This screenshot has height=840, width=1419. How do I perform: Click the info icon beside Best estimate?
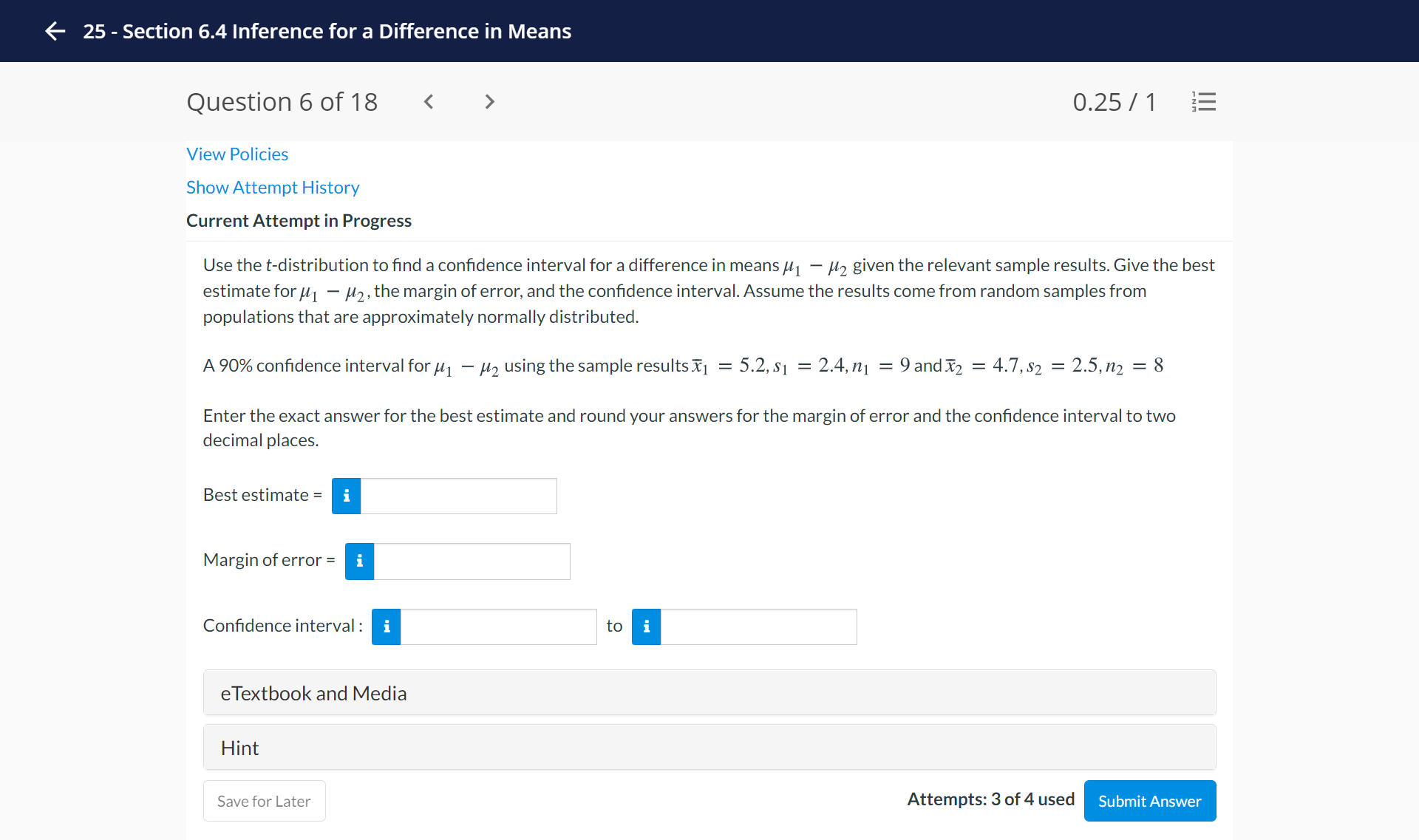(345, 496)
